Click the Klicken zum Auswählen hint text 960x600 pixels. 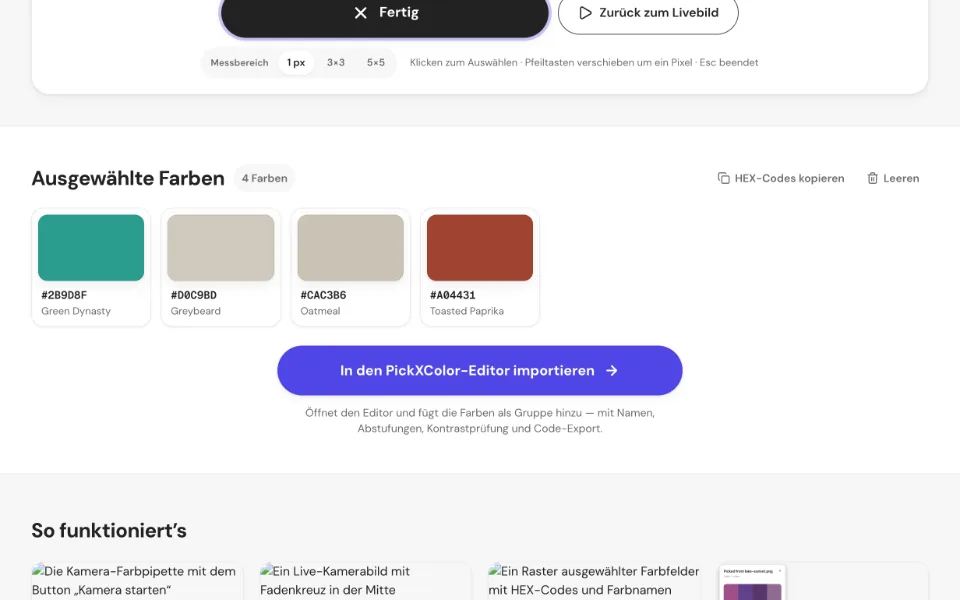click(584, 62)
